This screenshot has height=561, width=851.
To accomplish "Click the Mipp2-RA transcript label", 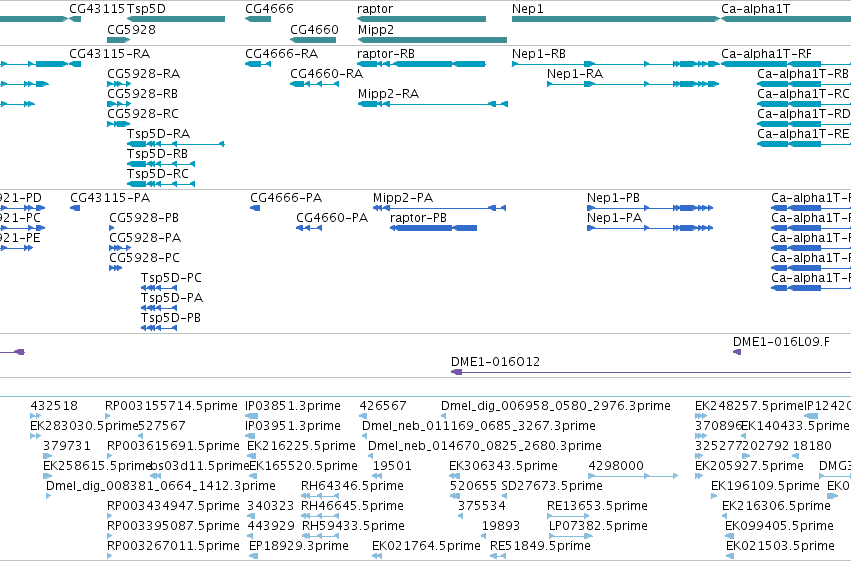I will (389, 94).
